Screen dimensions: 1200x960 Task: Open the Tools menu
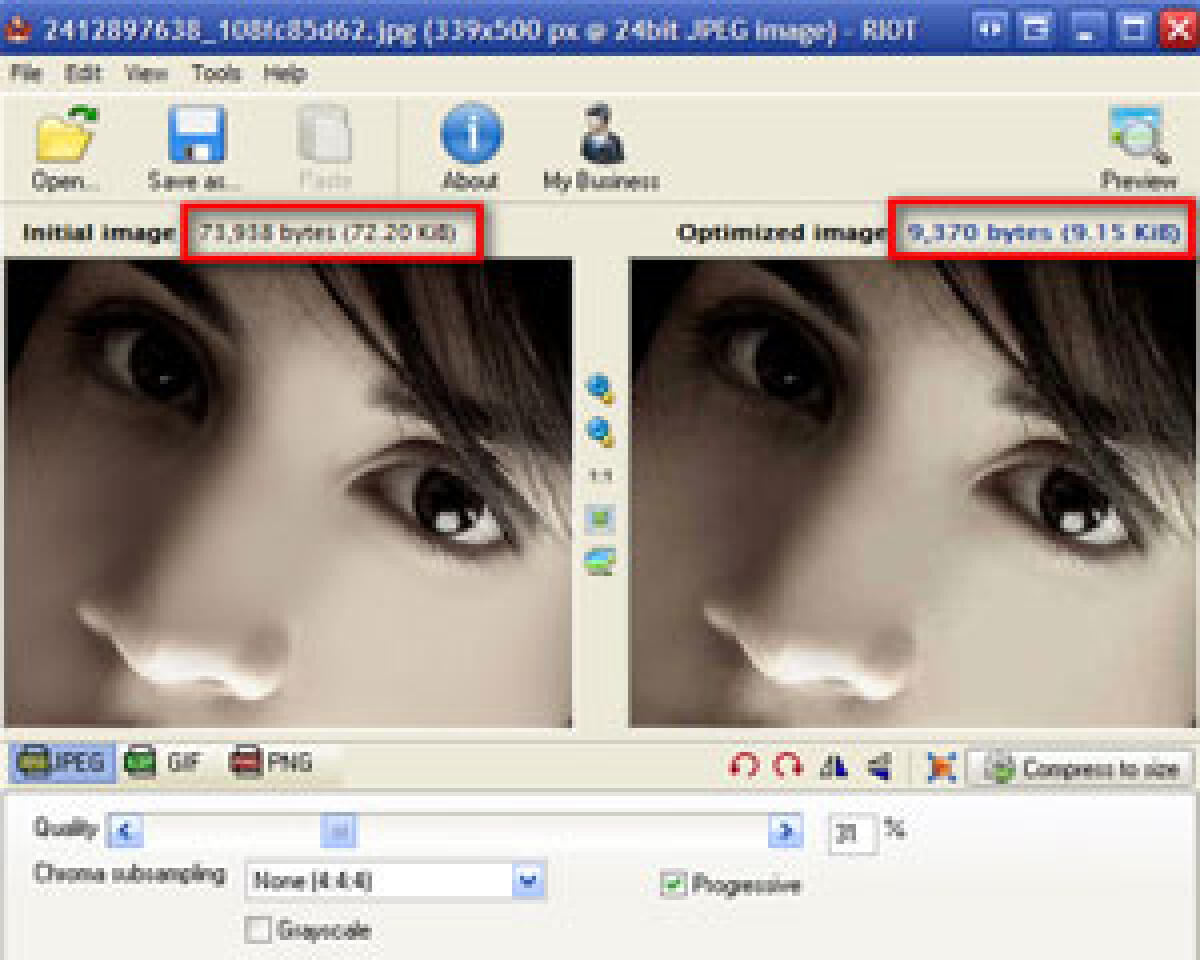pos(216,73)
